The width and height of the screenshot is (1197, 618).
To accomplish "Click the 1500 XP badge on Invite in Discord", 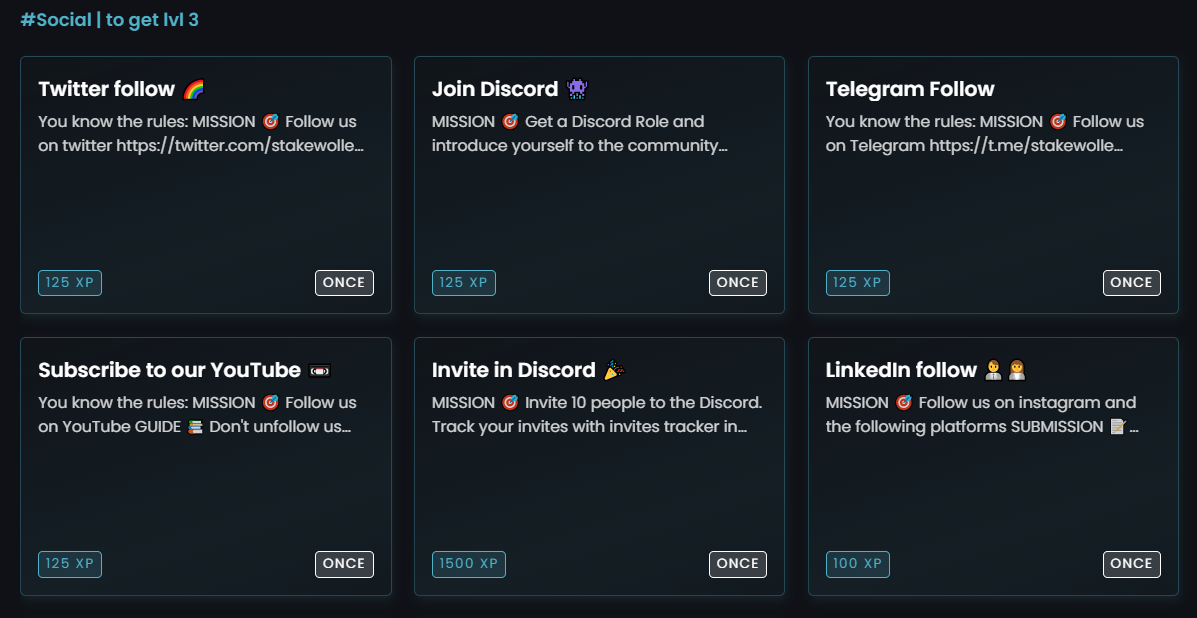I will tap(469, 564).
